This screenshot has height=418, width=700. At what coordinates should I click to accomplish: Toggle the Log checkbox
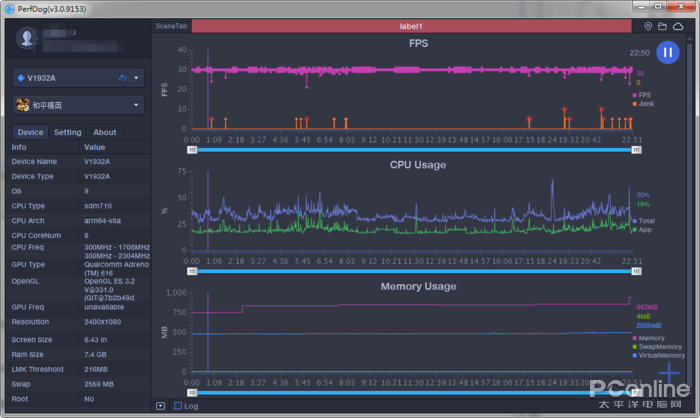(x=178, y=406)
